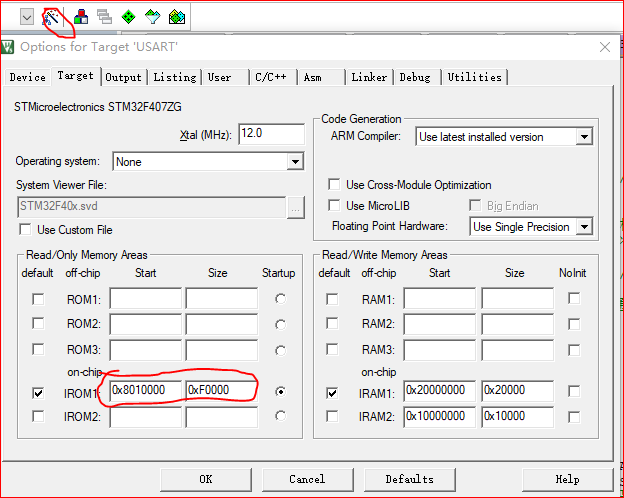Open the Output tab

click(x=123, y=77)
